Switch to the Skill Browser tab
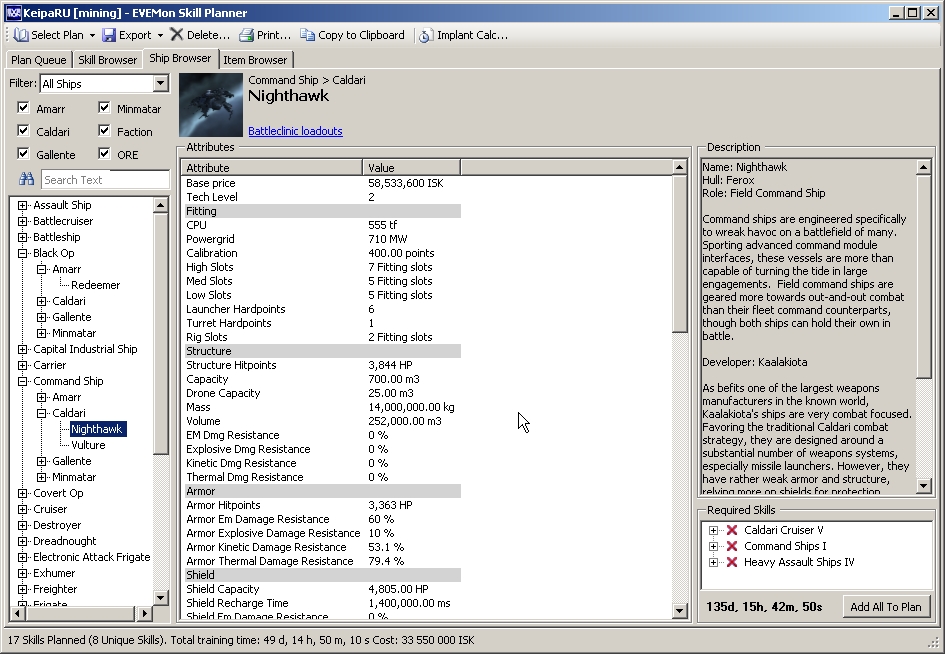 click(x=108, y=60)
